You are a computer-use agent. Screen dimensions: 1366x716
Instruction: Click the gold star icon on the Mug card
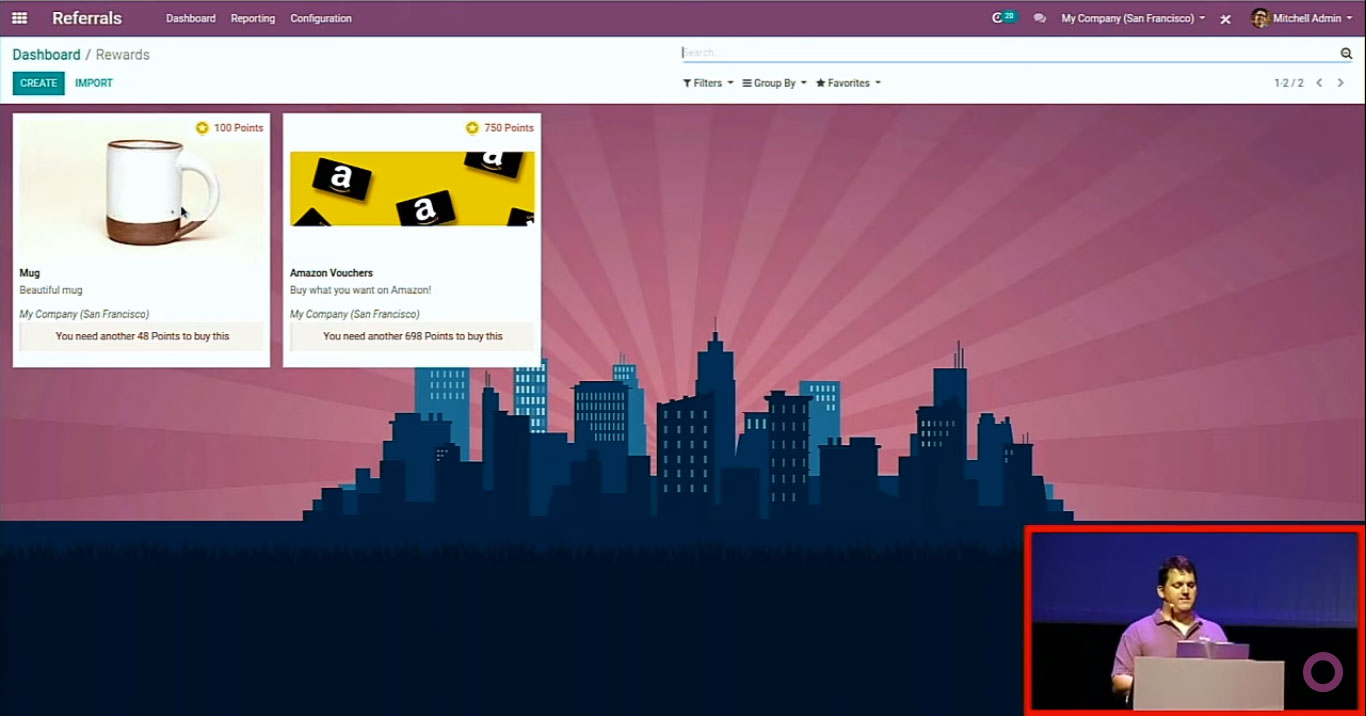point(202,128)
